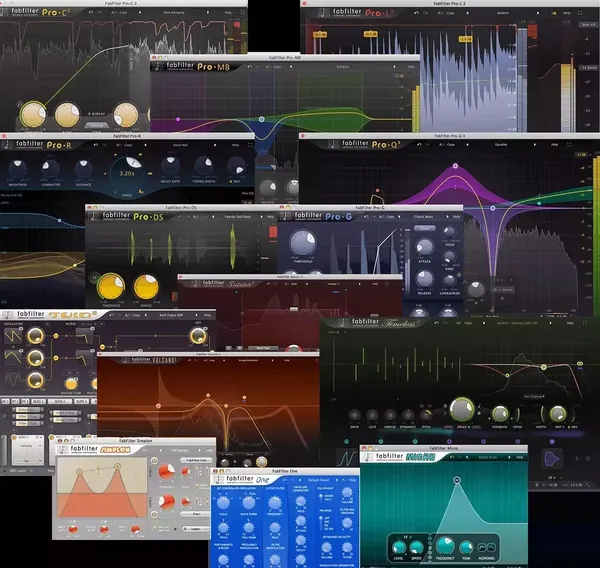Click the Threshold knob in Pro-G
This screenshot has height=568, width=600.
coord(303,243)
